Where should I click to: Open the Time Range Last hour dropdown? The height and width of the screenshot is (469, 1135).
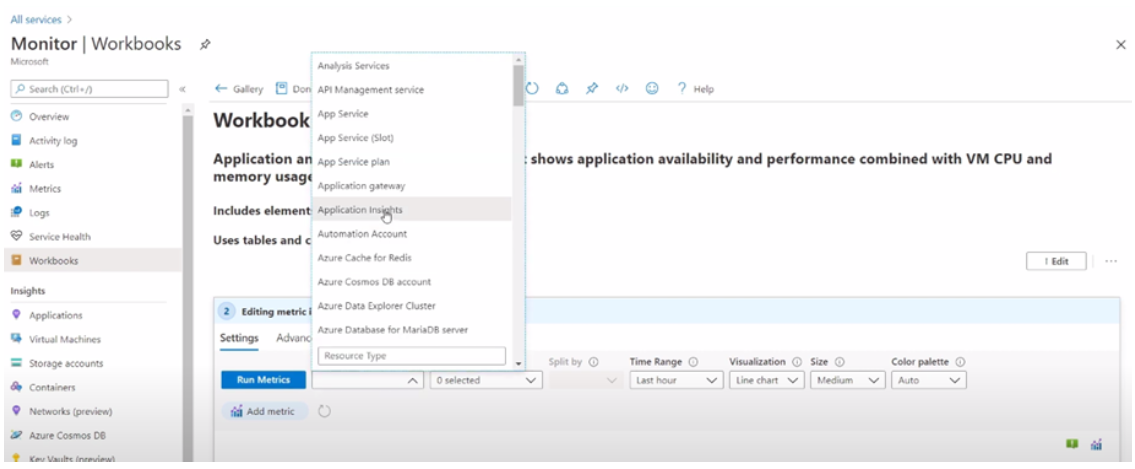[676, 380]
